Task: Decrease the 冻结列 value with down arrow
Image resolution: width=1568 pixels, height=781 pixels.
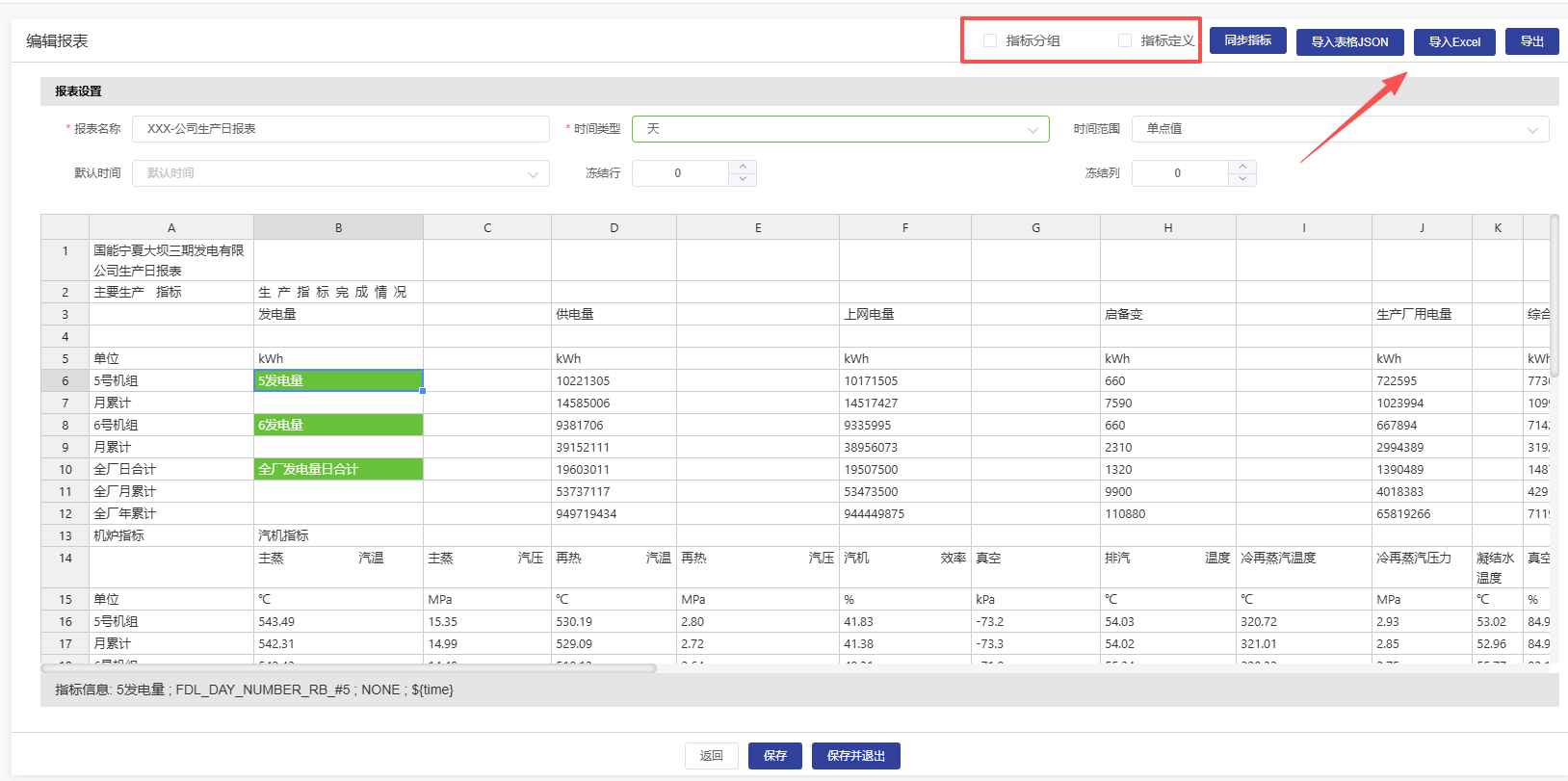Action: click(1242, 179)
